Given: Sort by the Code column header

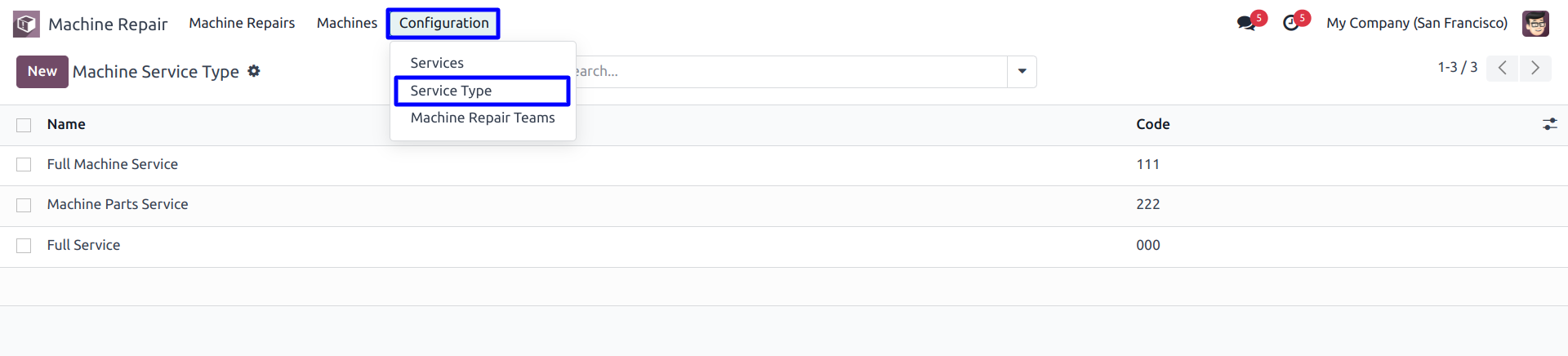Looking at the screenshot, I should pos(1152,124).
